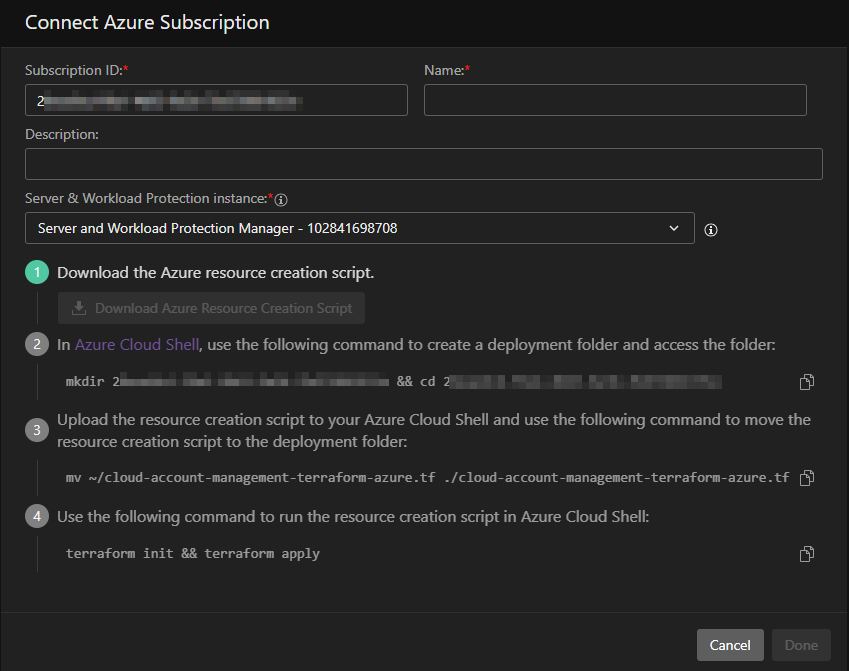The width and height of the screenshot is (849, 671).
Task: Click the step 4 number badge
Action: (x=36, y=517)
